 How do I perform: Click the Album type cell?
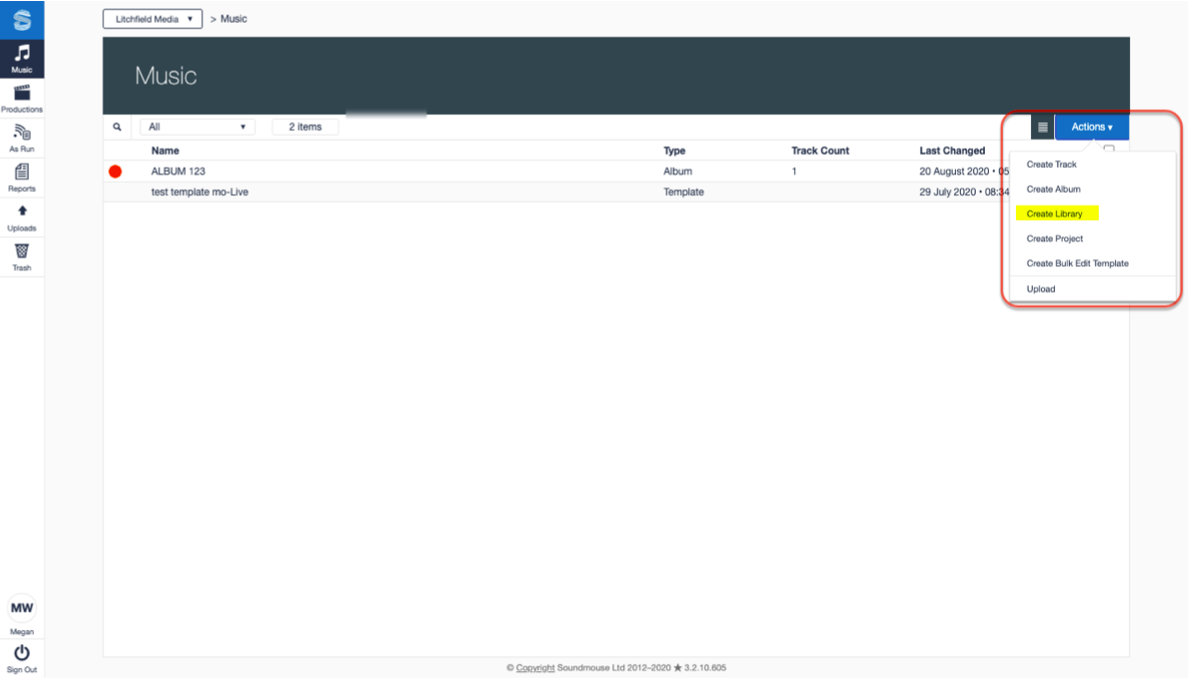(677, 172)
